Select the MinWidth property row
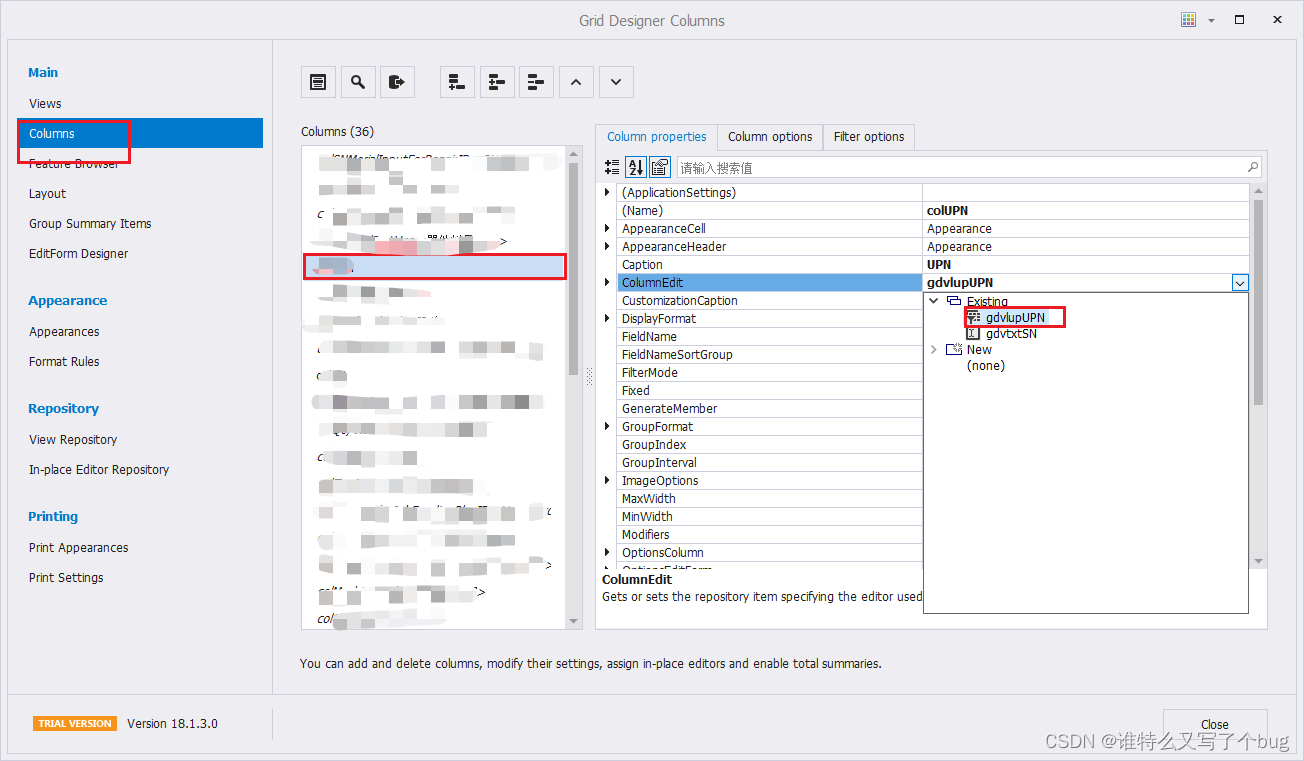Image resolution: width=1304 pixels, height=761 pixels. point(769,517)
